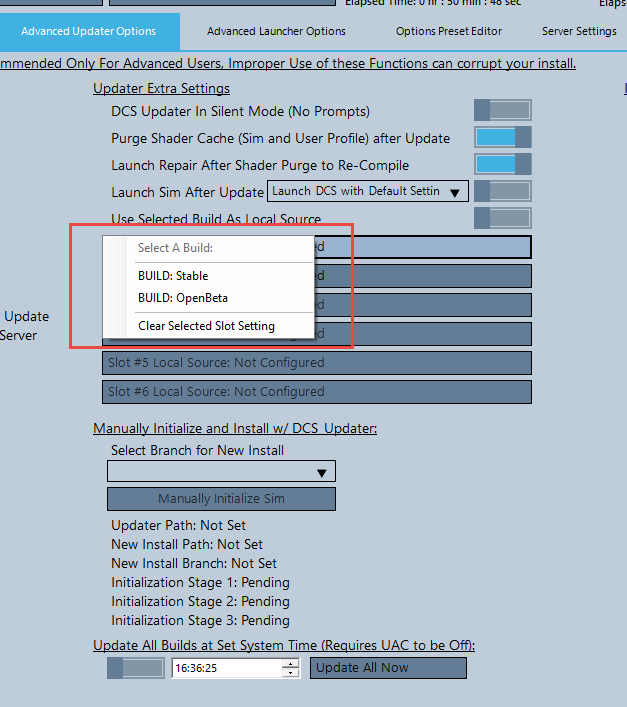Decrease scheduled time with down spinner arrow
The image size is (627, 707).
(291, 673)
